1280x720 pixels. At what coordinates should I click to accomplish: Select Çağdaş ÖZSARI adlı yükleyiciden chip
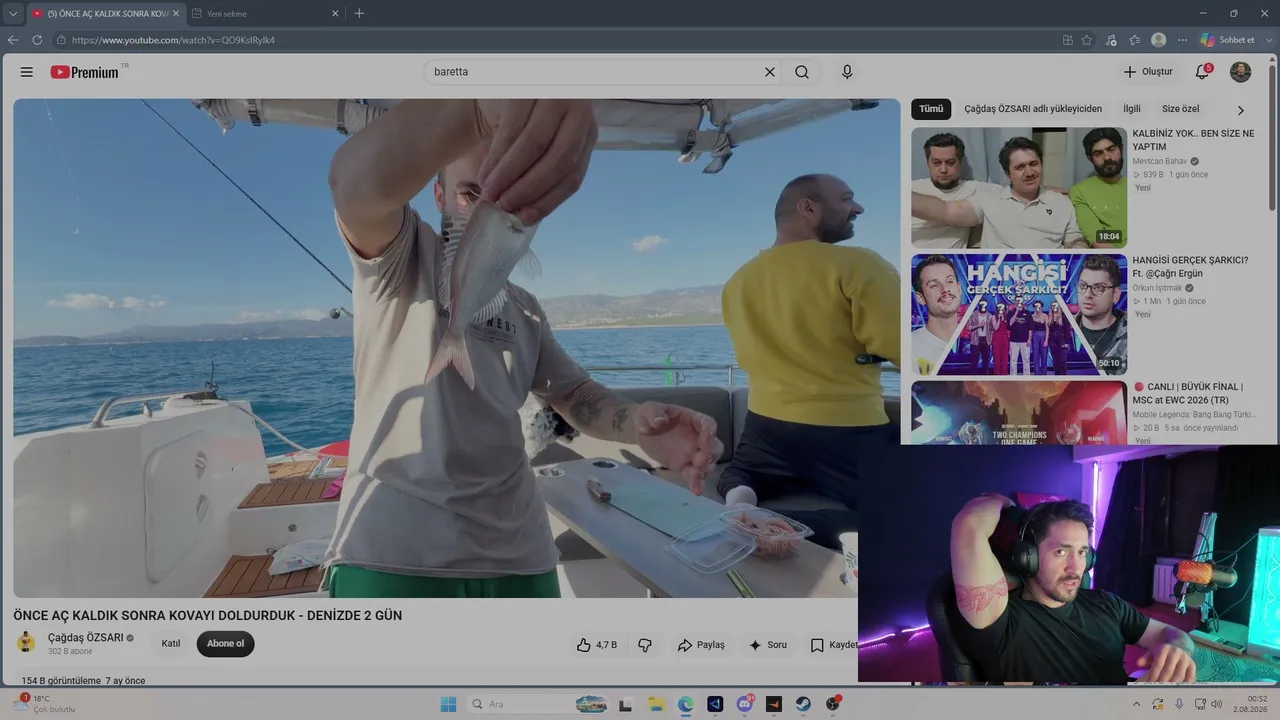click(x=1033, y=109)
